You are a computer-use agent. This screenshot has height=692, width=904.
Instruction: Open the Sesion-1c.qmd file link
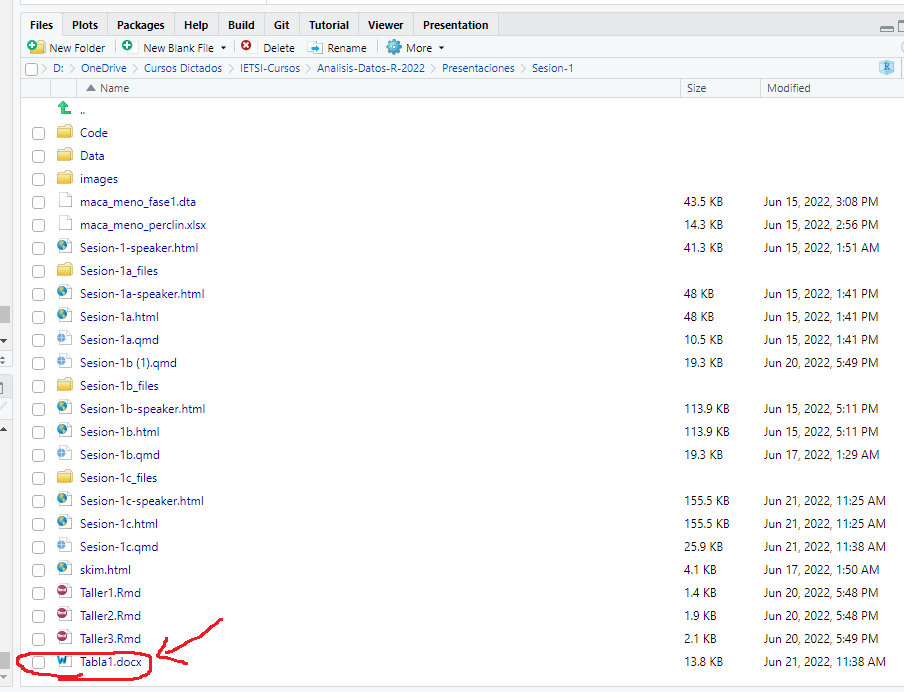(119, 547)
